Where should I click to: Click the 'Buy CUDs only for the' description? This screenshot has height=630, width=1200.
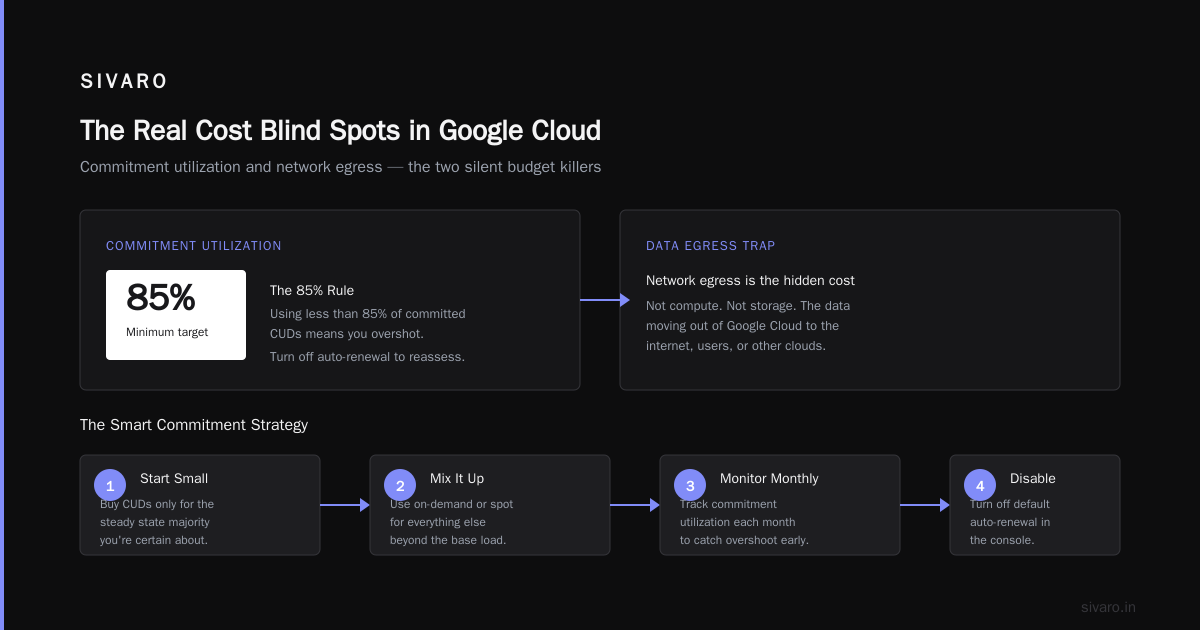pyautogui.click(x=157, y=522)
